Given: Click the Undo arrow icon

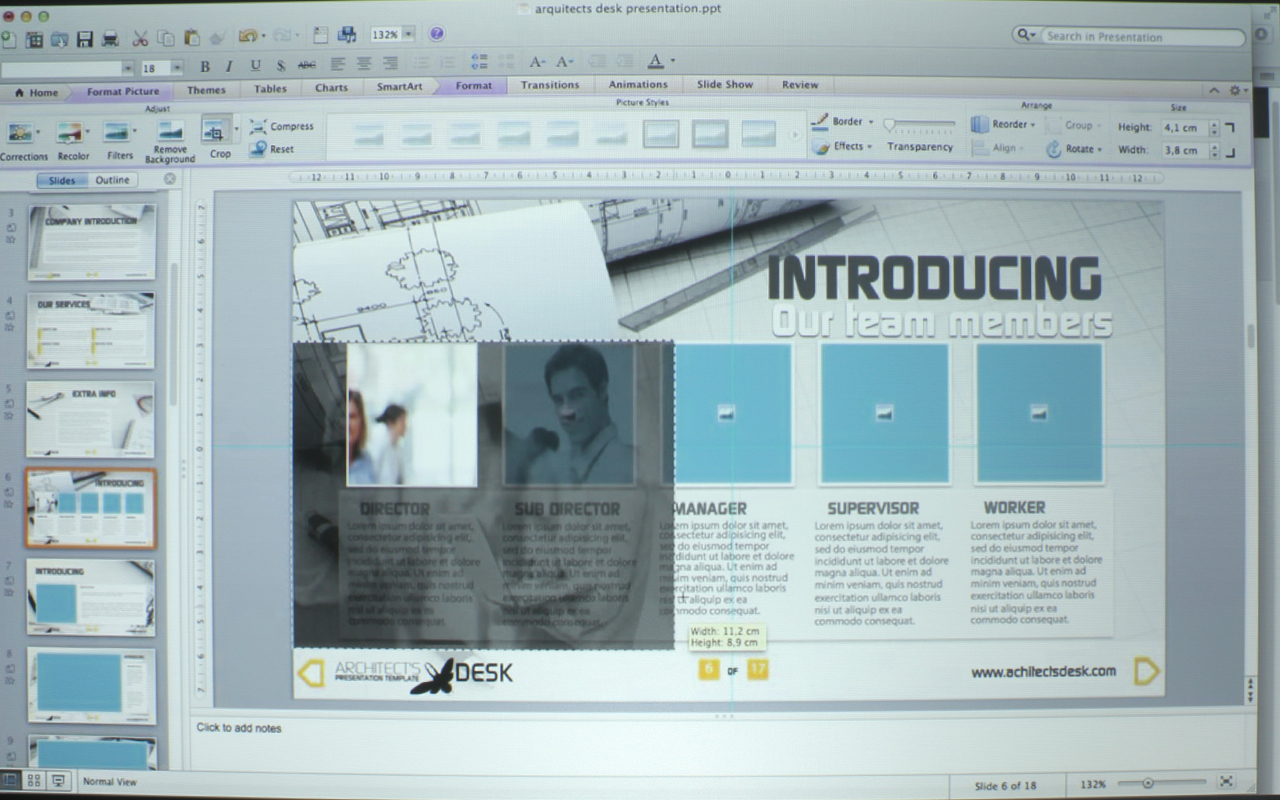Looking at the screenshot, I should click(x=247, y=36).
